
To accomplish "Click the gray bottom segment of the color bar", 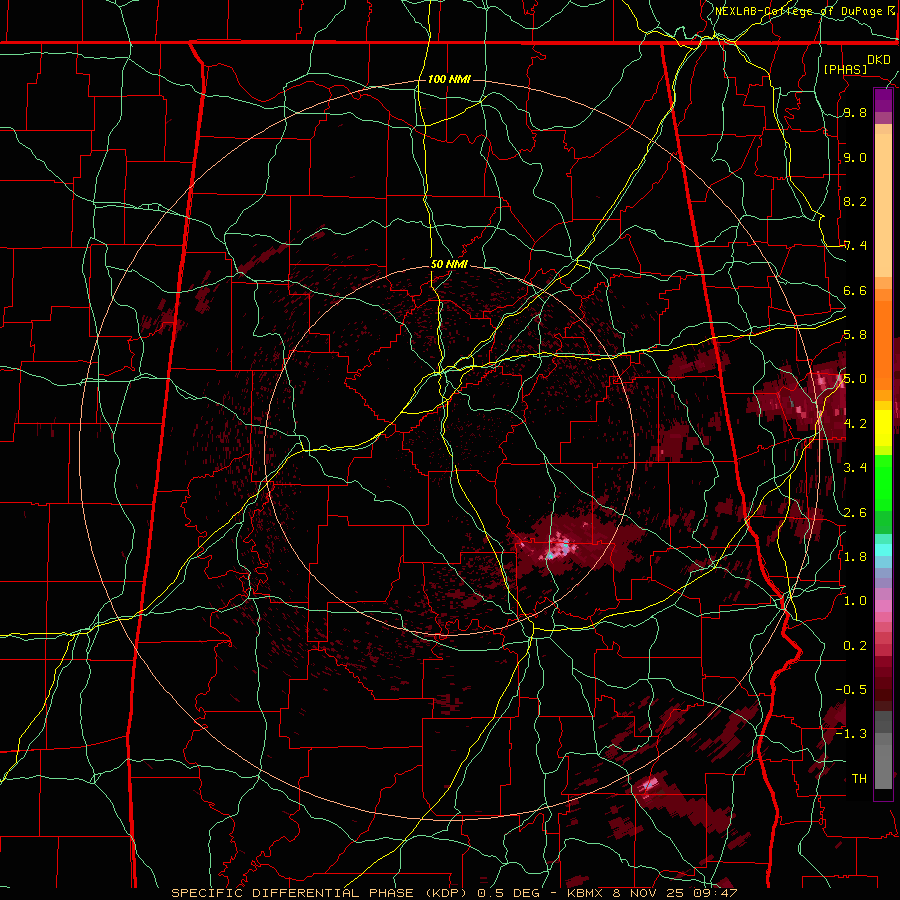I will coord(883,761).
